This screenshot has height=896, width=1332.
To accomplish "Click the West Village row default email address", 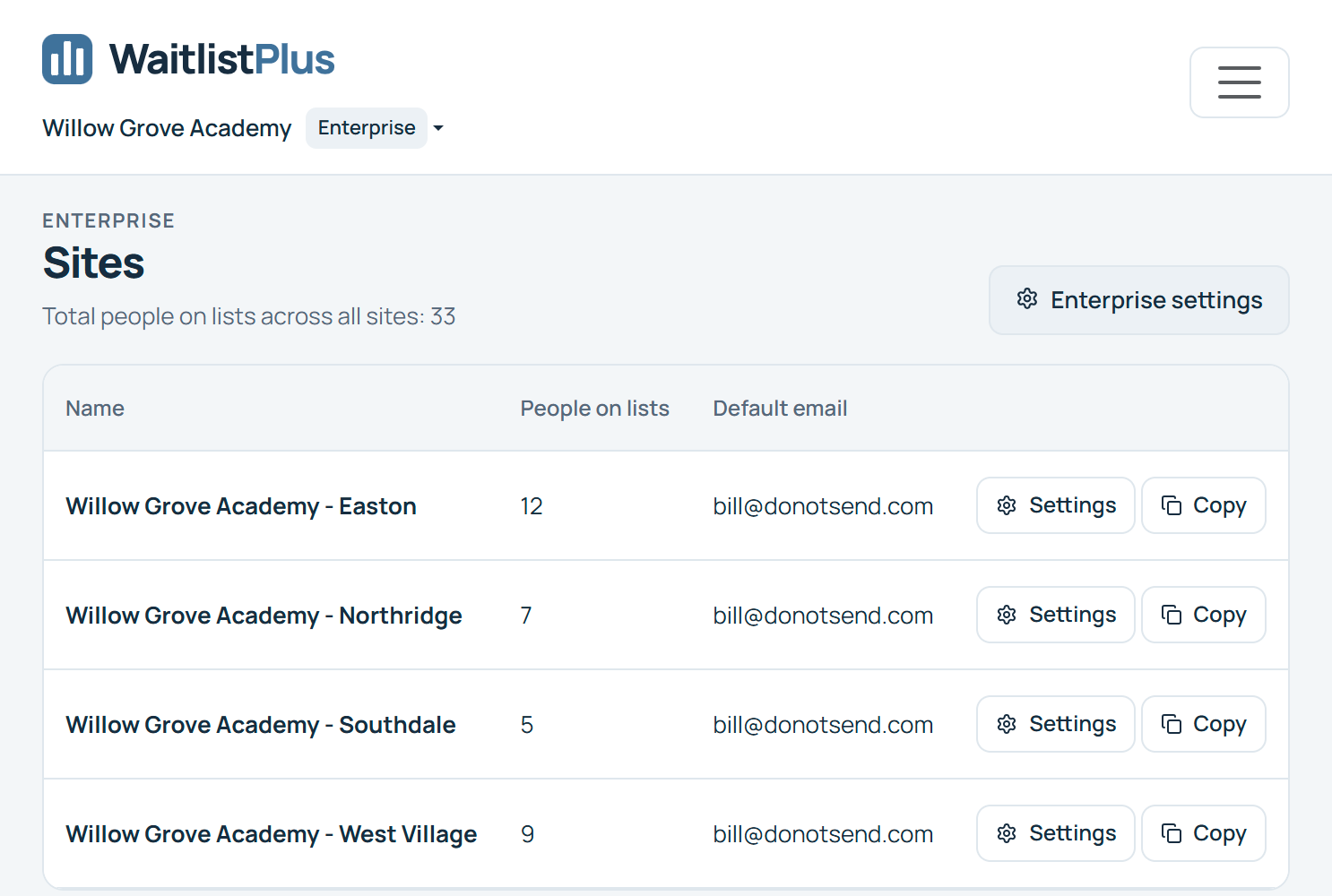I will (823, 834).
